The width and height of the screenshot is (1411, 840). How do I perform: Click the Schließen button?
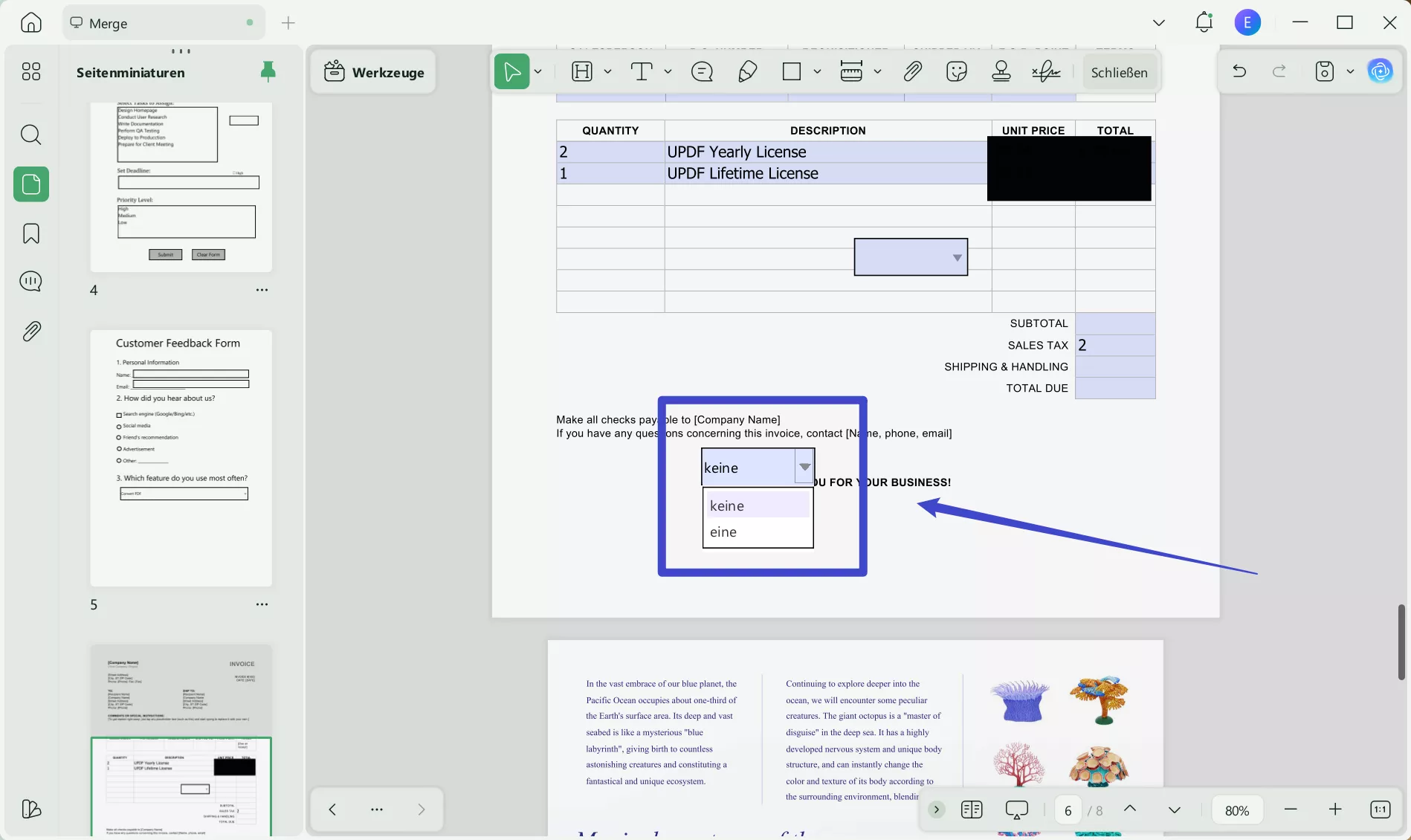point(1119,72)
